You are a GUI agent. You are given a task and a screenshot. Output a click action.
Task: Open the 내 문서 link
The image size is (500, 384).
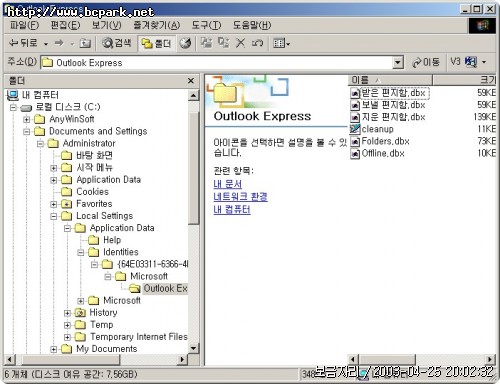(x=228, y=184)
